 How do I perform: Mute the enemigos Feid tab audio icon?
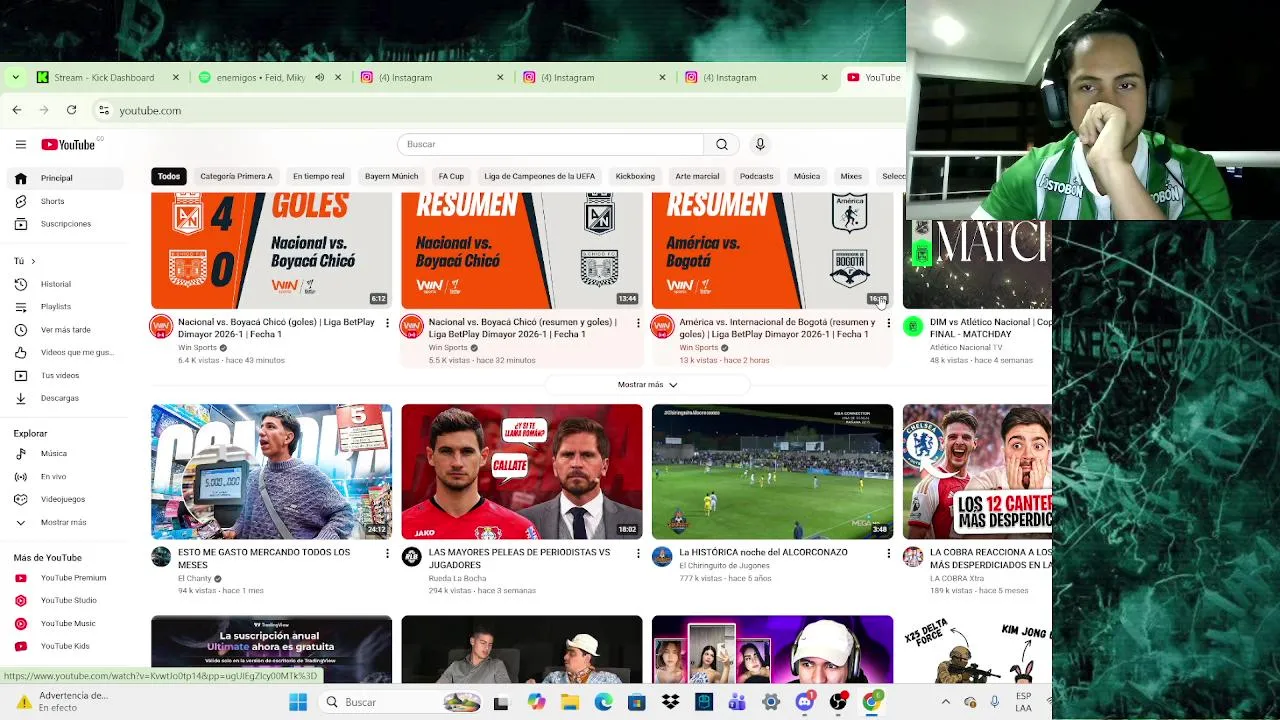319,77
